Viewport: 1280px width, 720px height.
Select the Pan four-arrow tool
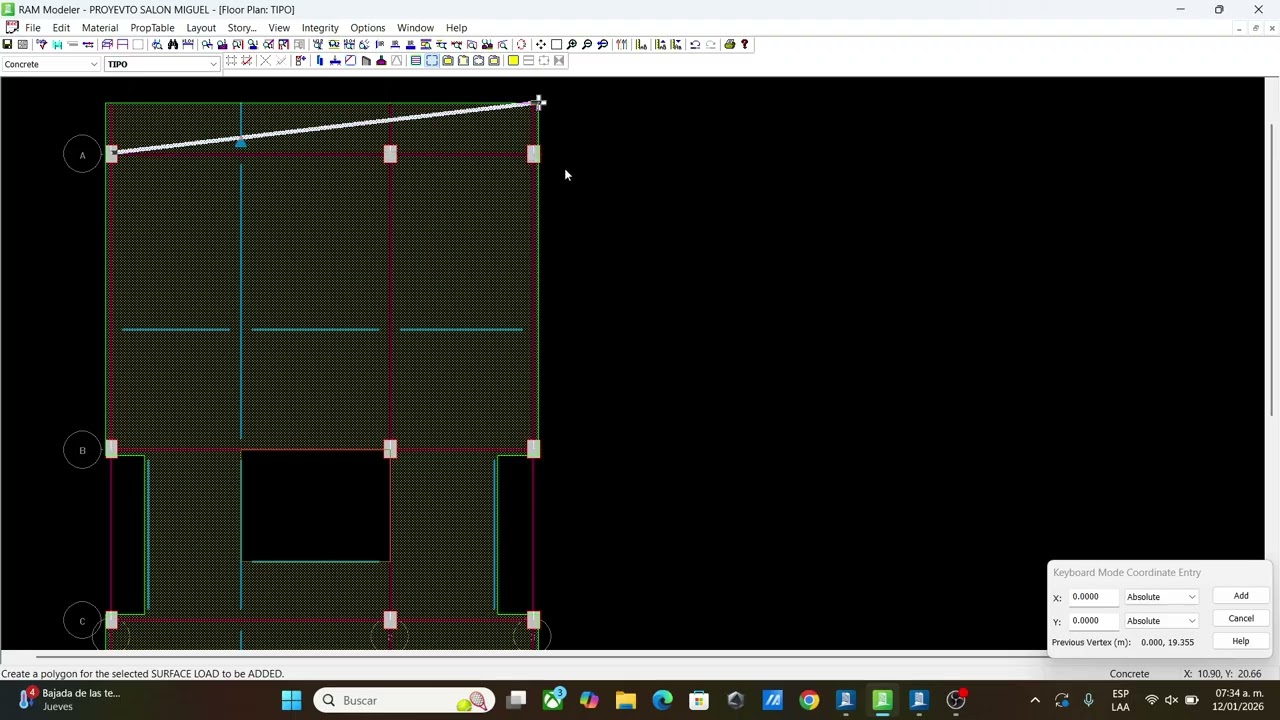541,44
